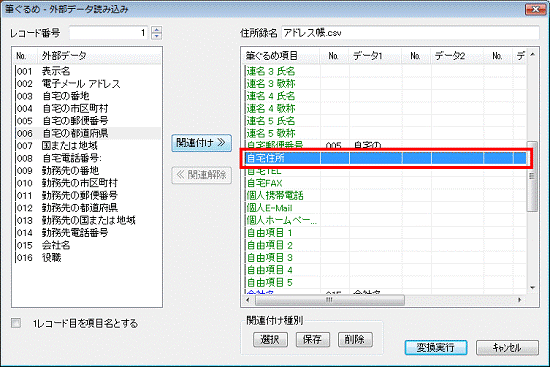Image resolution: width=550 pixels, height=367 pixels.
Task: Decrease record number with down spinner arrow
Action: tap(156, 36)
